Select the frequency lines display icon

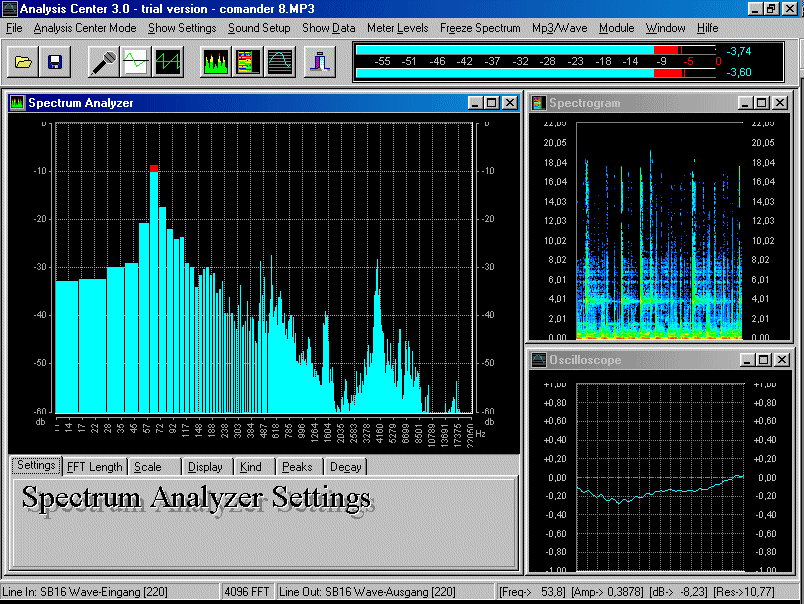tap(166, 61)
